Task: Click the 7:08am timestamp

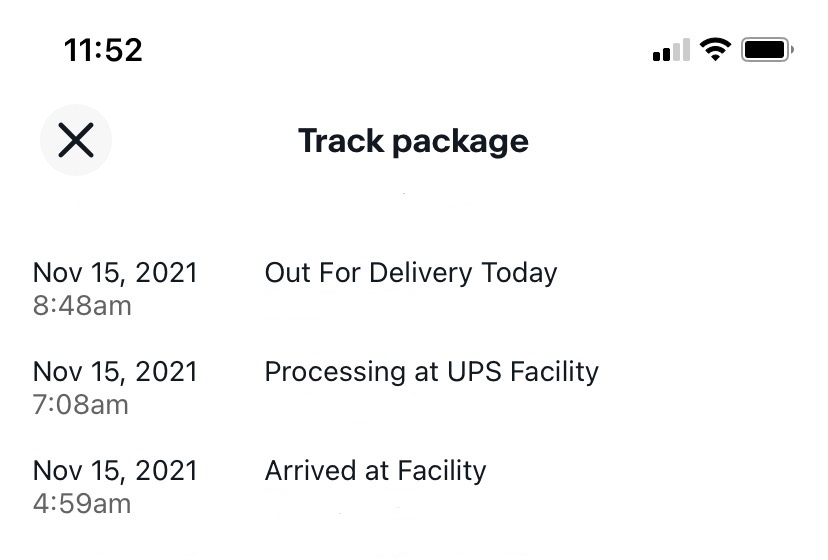Action: pyautogui.click(x=81, y=404)
